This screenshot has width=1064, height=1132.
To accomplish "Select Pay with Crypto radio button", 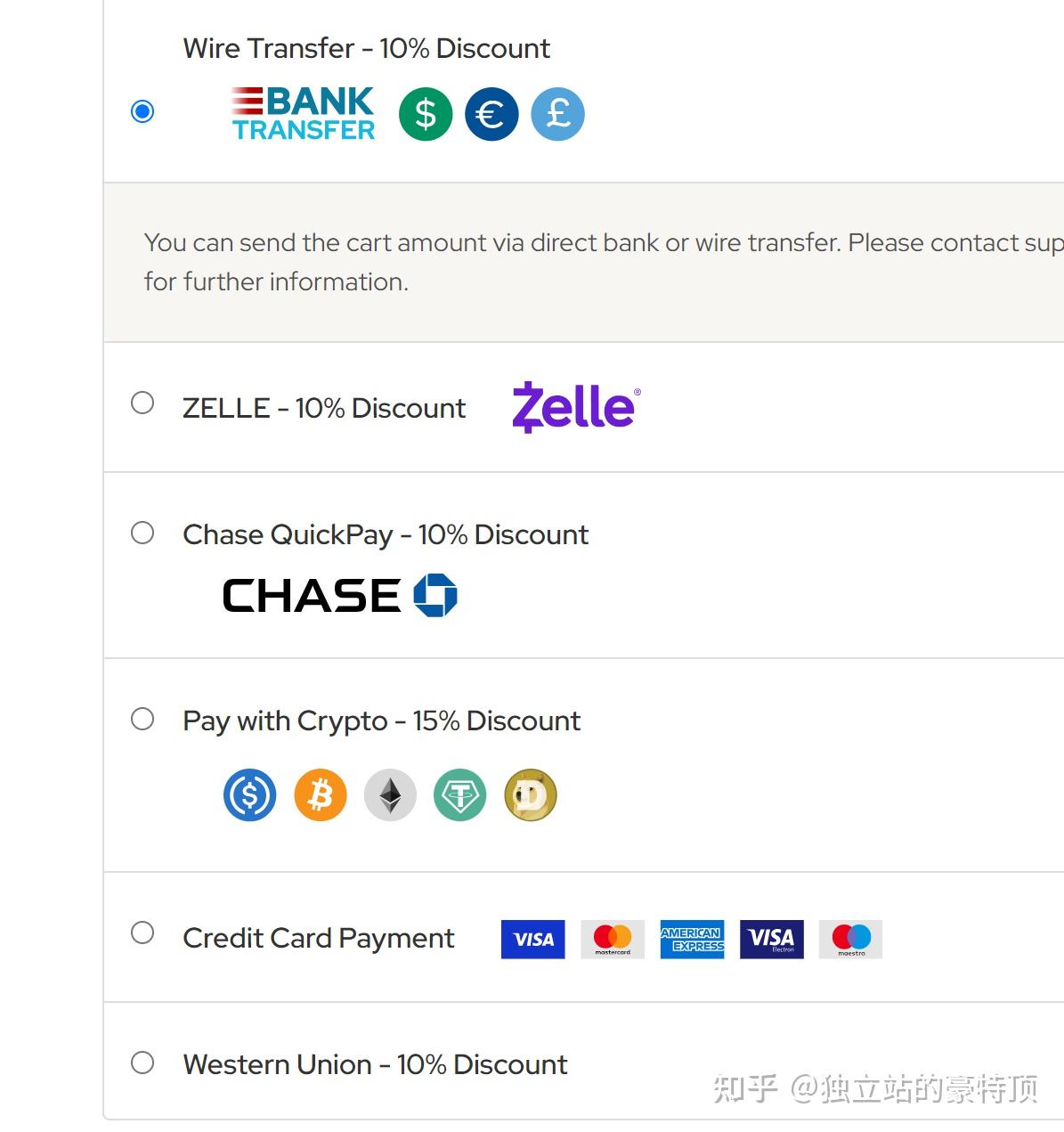I will (142, 719).
